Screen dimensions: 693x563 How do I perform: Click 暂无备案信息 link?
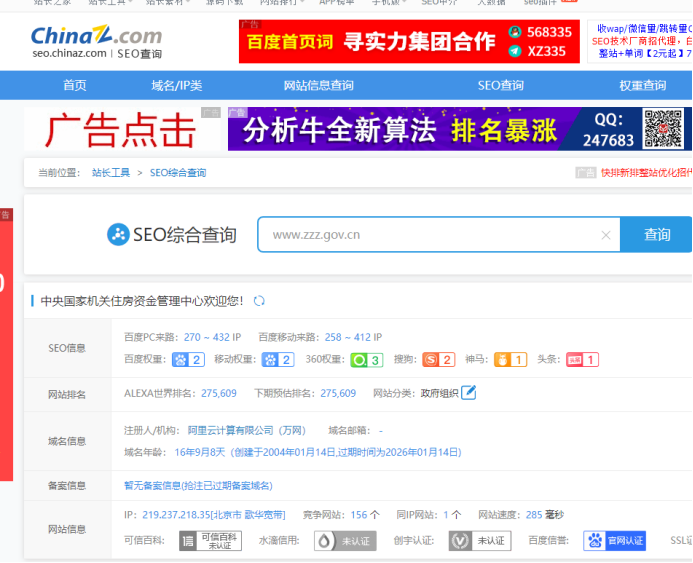[198, 486]
